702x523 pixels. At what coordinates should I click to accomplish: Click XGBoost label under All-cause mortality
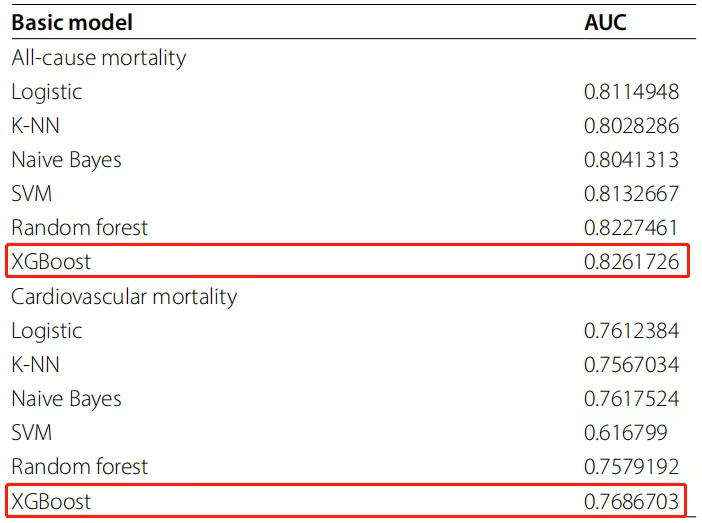[51, 262]
